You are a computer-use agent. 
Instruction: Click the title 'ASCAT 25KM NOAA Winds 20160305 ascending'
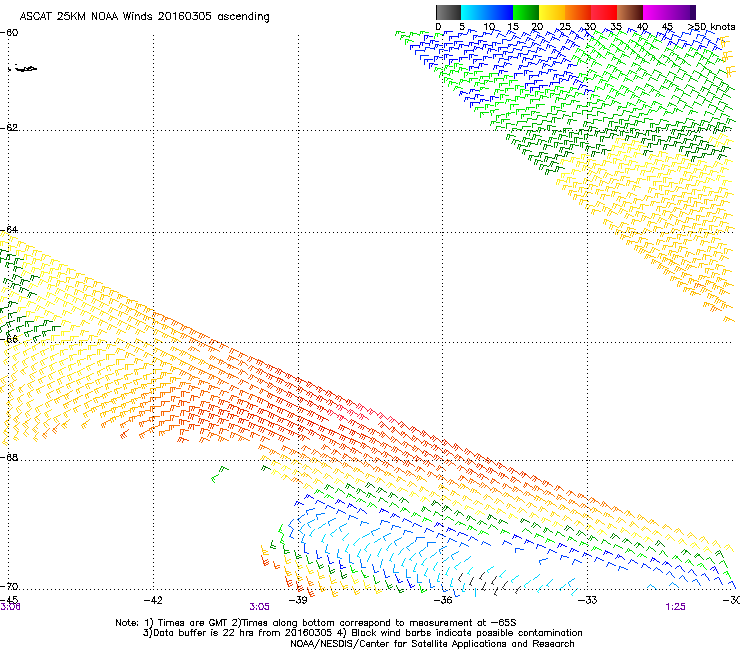tap(144, 17)
